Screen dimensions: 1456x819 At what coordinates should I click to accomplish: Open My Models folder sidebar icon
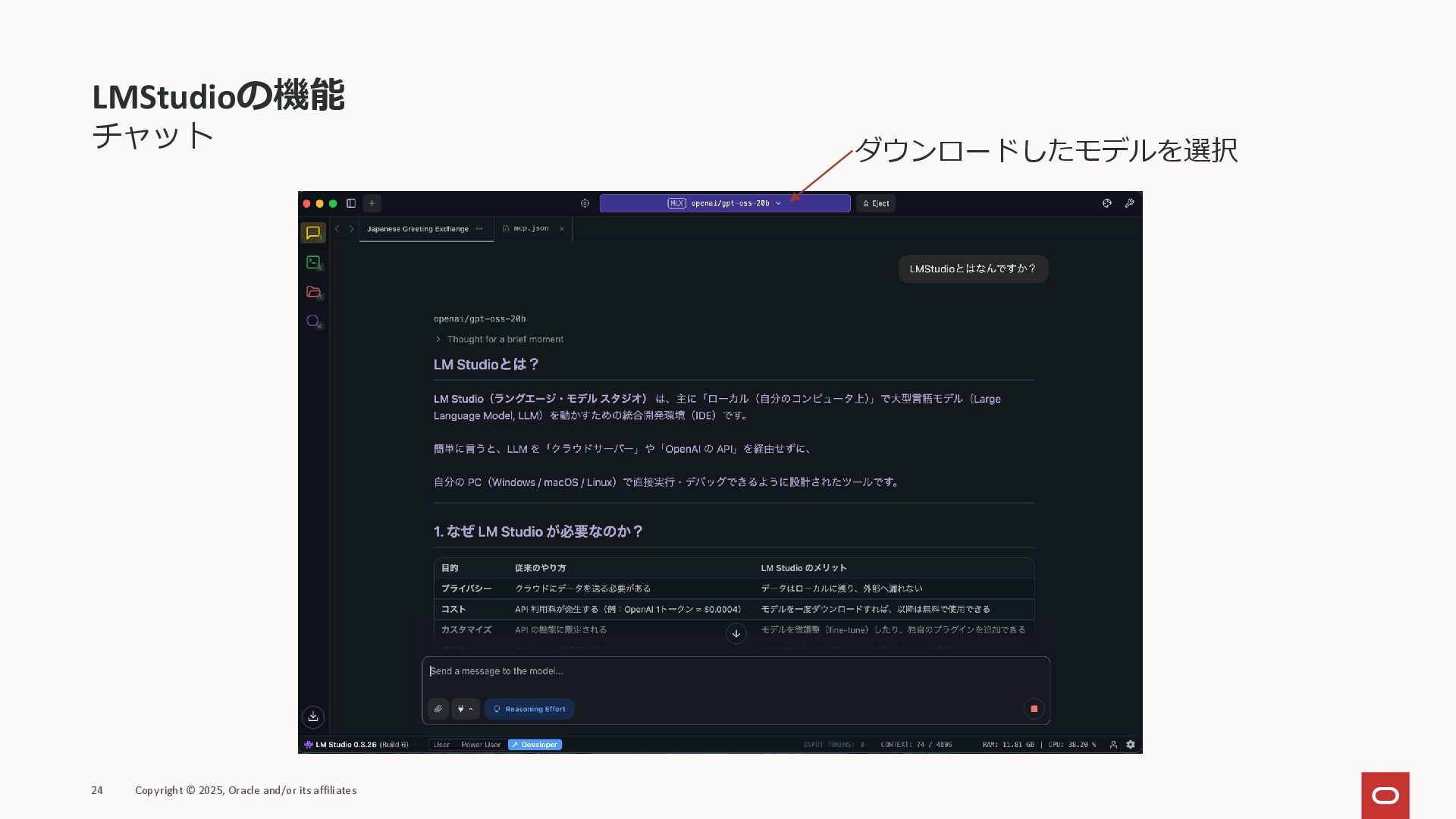click(x=313, y=292)
